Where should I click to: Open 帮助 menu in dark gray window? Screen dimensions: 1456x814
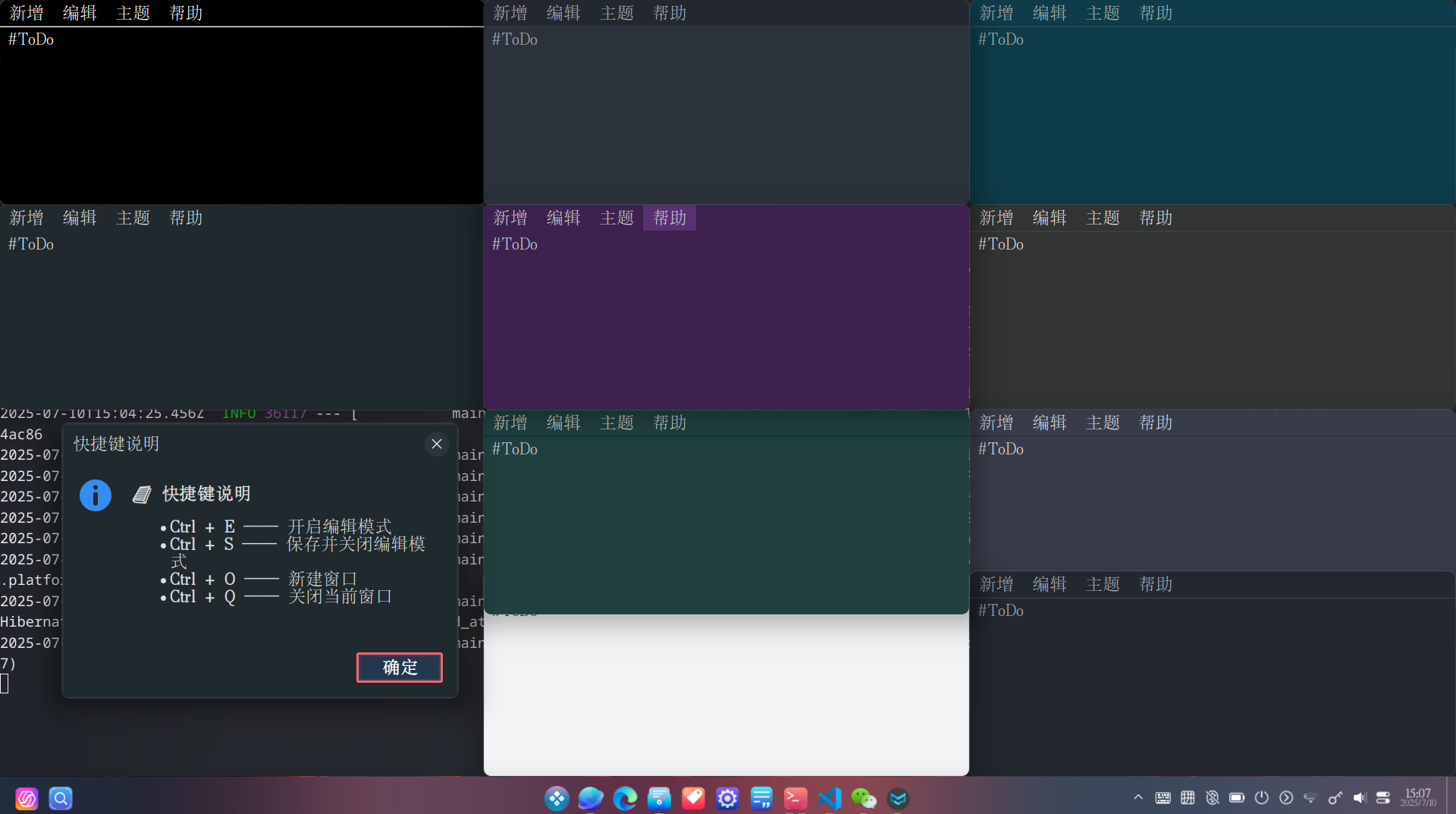(1156, 218)
